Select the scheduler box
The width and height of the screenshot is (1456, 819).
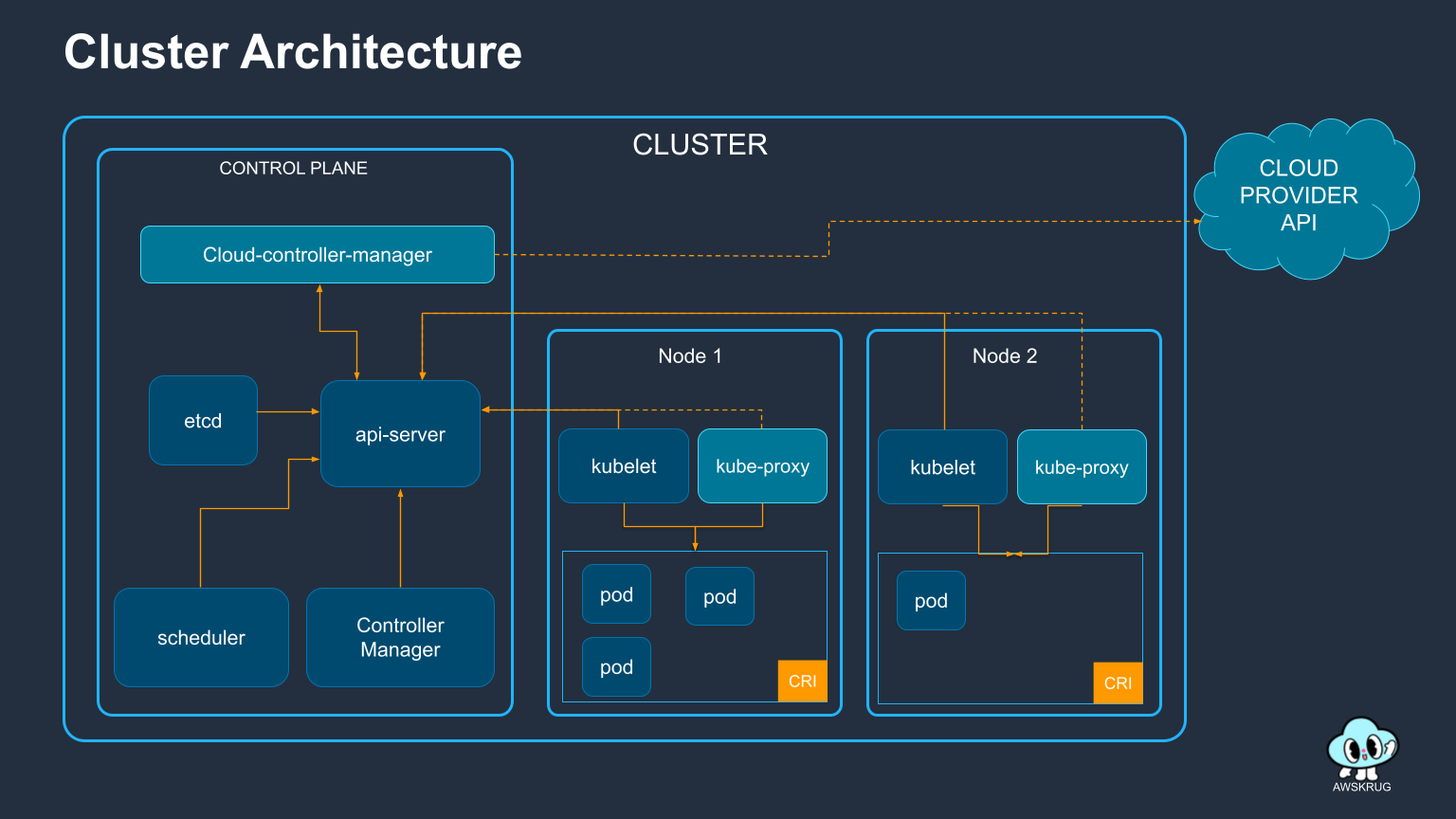click(x=201, y=638)
